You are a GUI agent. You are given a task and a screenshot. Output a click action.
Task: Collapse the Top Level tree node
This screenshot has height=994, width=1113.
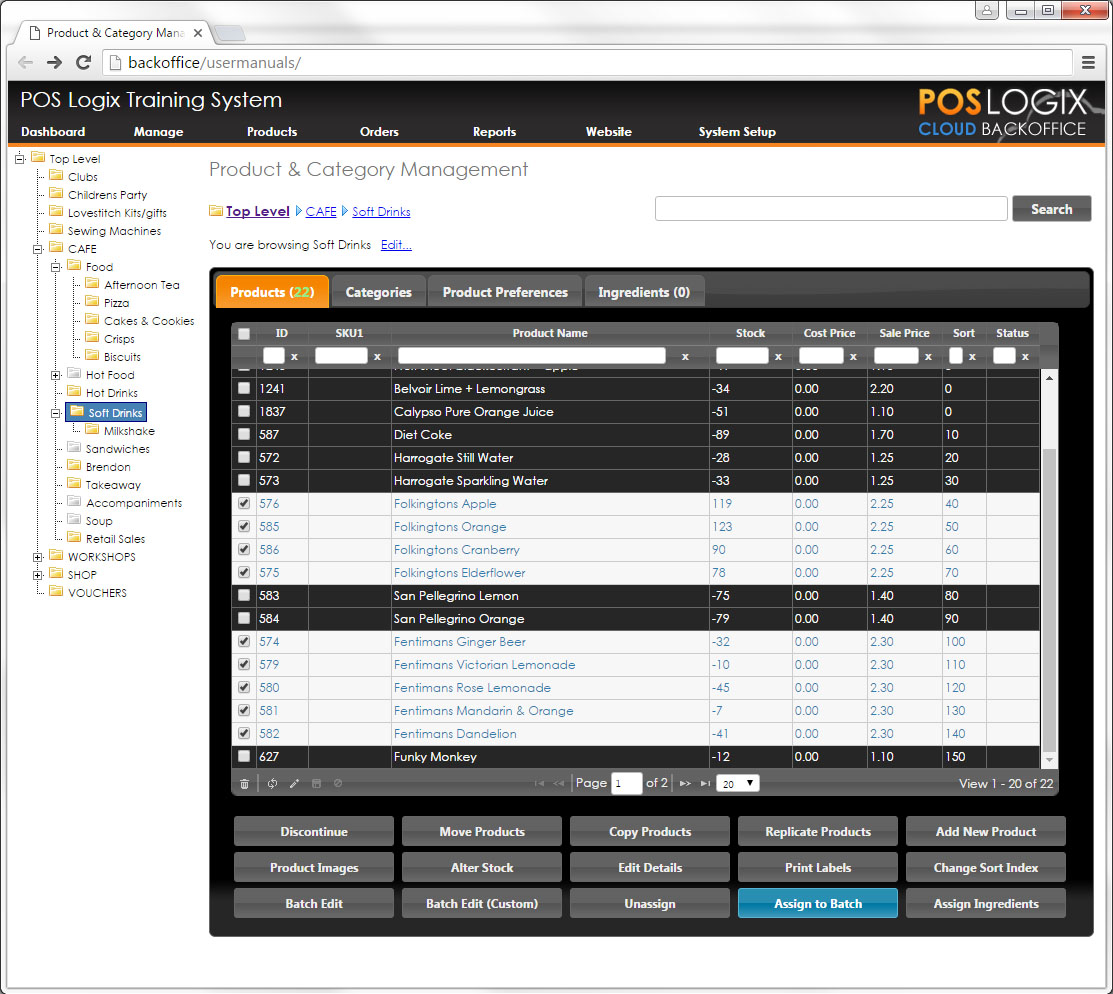pyautogui.click(x=20, y=158)
